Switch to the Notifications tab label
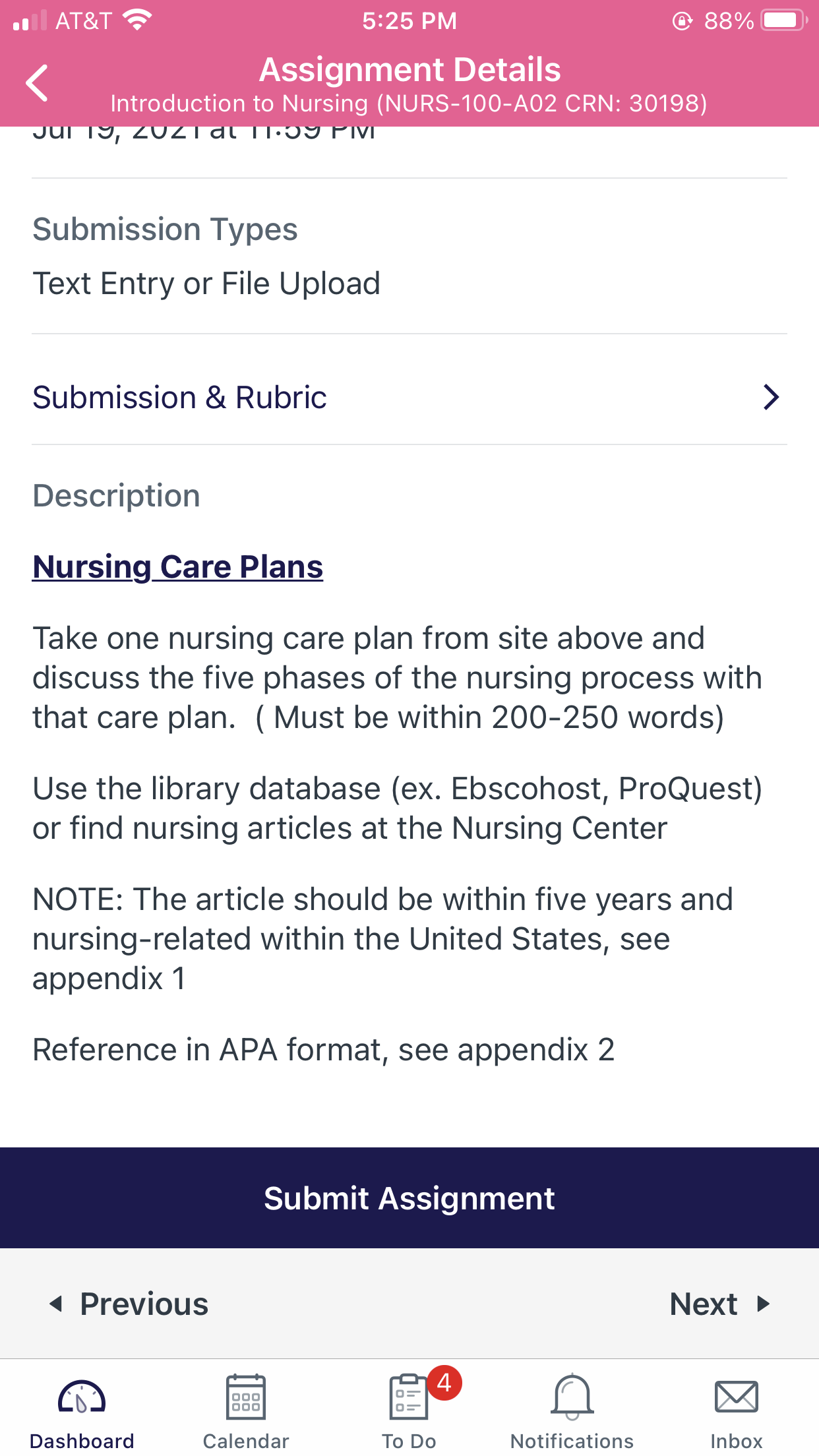The height and width of the screenshot is (1456, 819). tap(572, 1441)
